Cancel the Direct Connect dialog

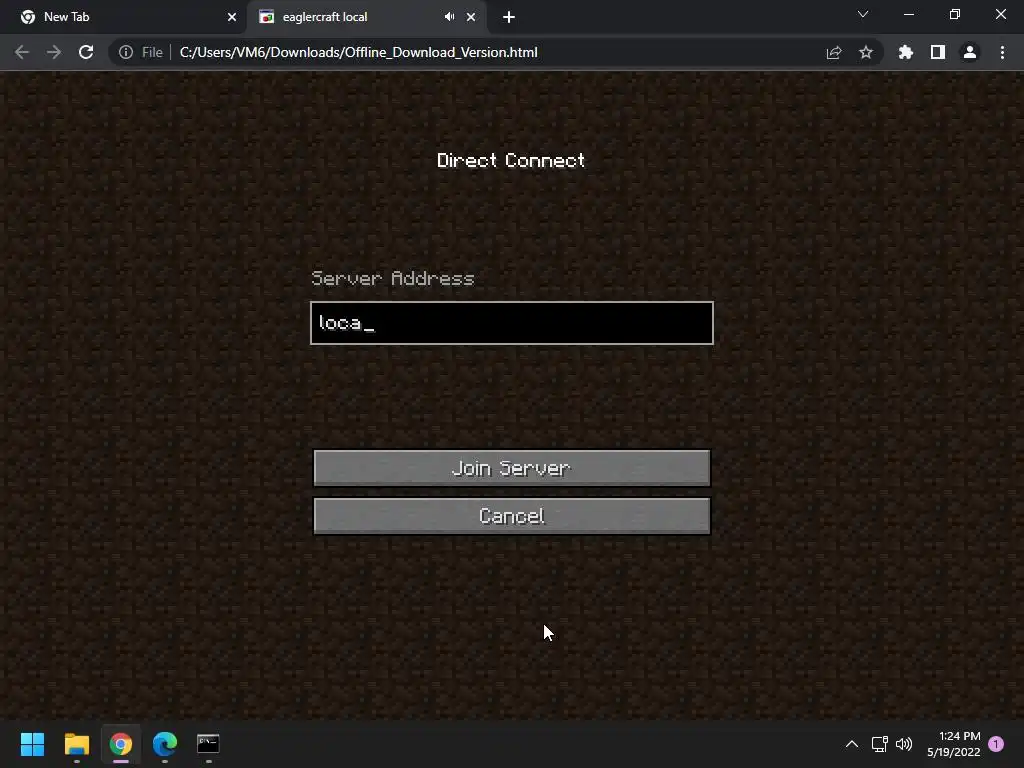point(511,516)
